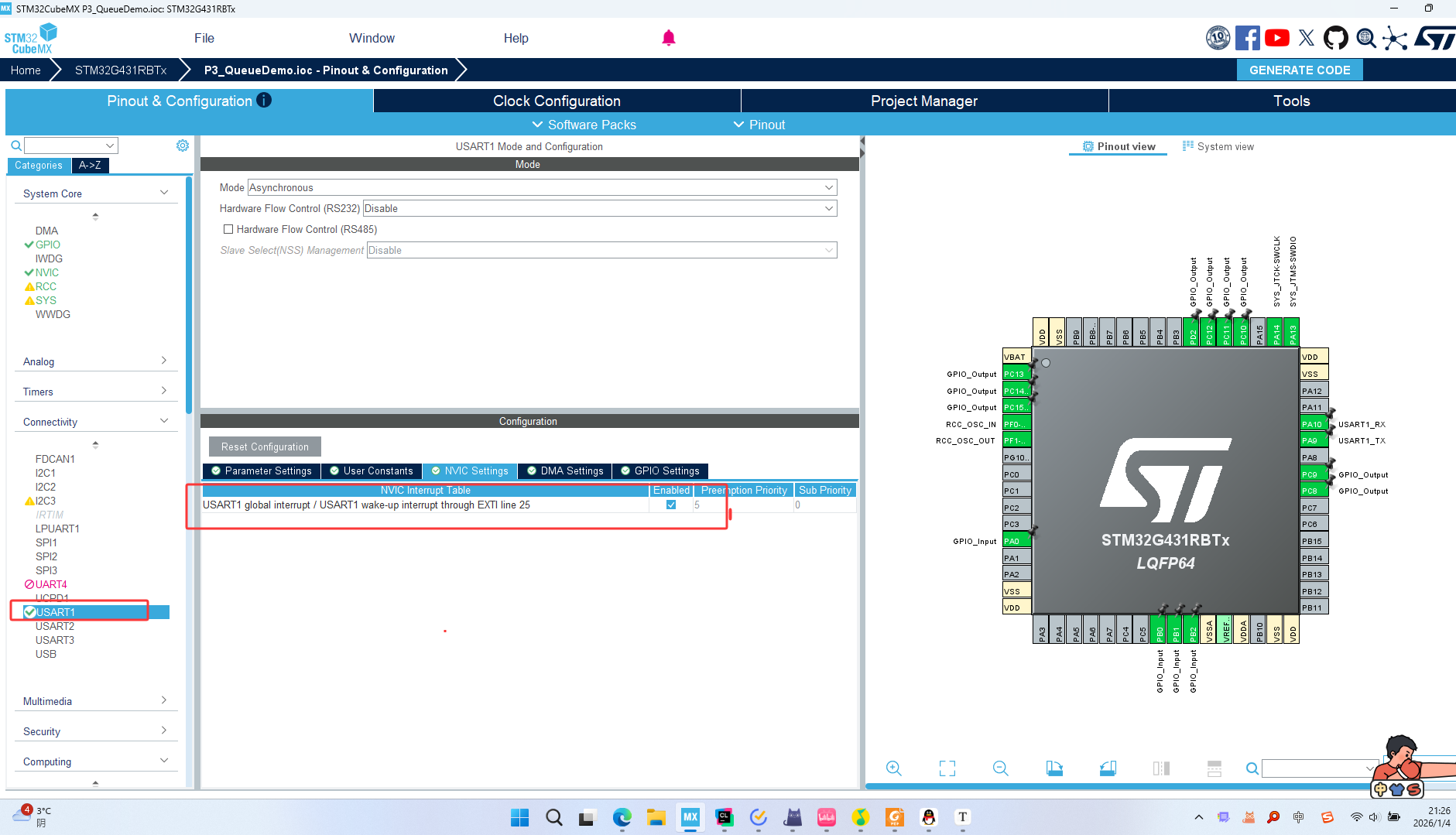1456x835 pixels.
Task: Open the Software Packs dropdown
Action: tap(584, 125)
